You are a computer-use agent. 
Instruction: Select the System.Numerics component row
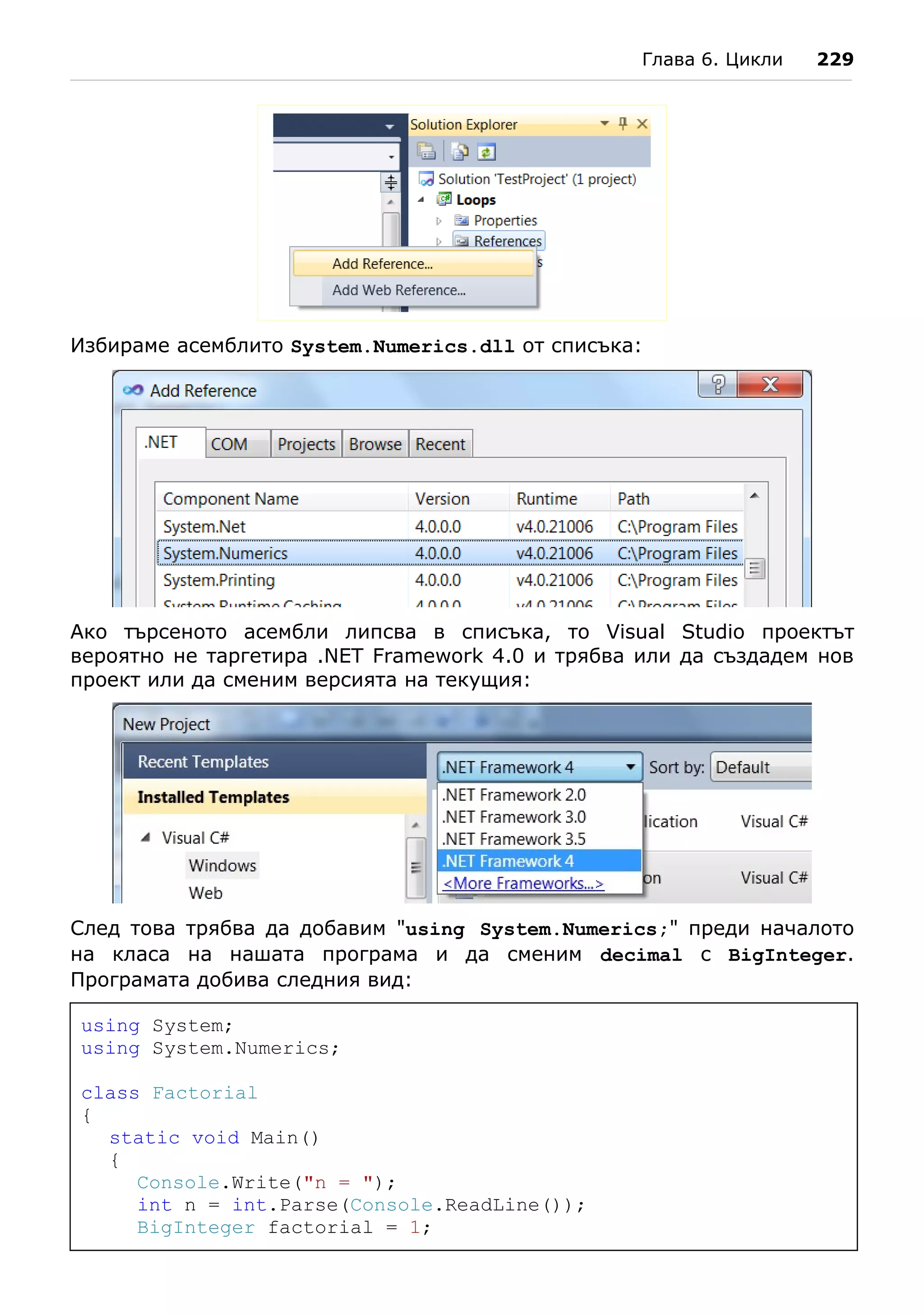pyautogui.click(x=450, y=553)
